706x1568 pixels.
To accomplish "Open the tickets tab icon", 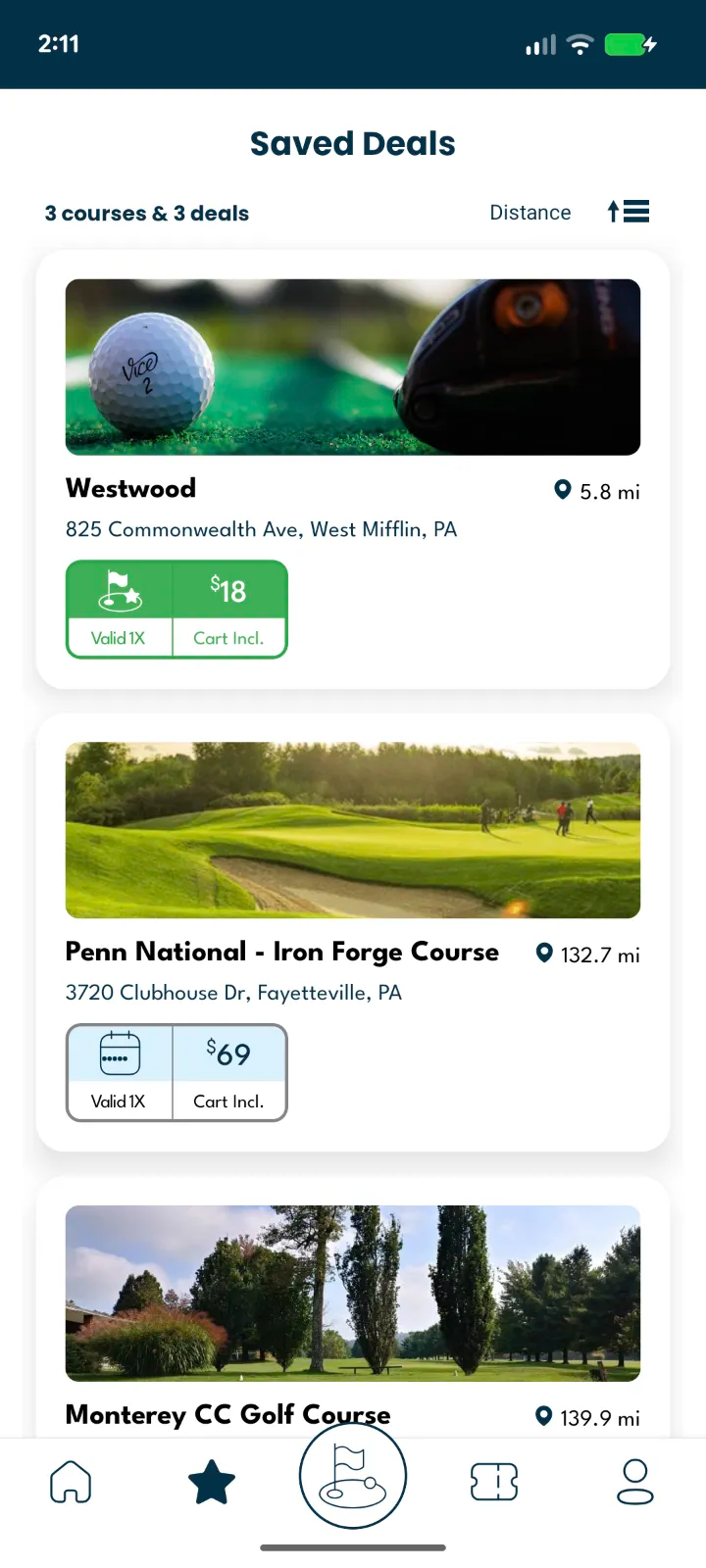I will [x=494, y=1482].
